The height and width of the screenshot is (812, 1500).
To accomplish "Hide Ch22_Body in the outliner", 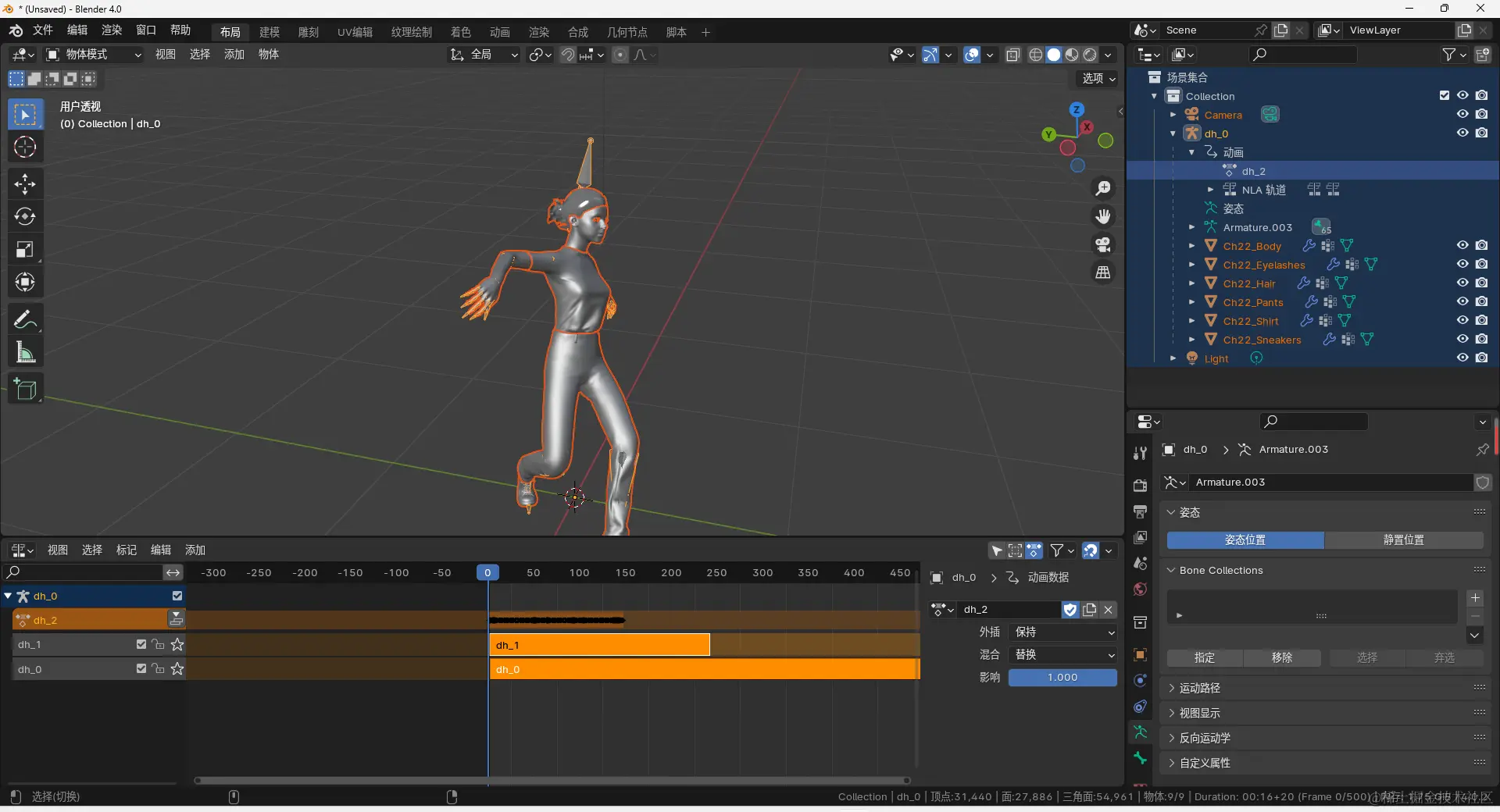I will pos(1462,245).
